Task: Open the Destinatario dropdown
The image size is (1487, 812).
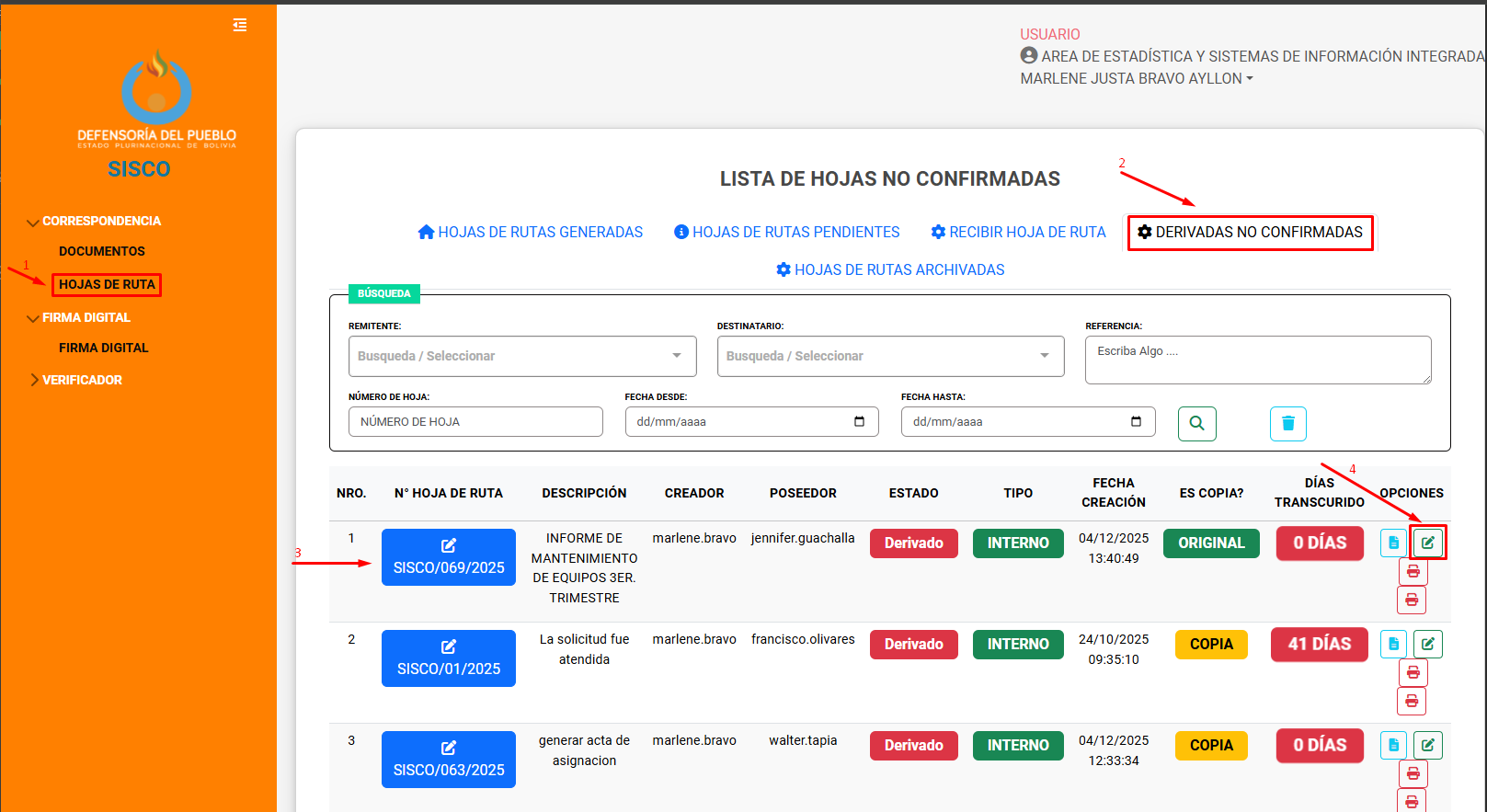Action: (x=889, y=356)
